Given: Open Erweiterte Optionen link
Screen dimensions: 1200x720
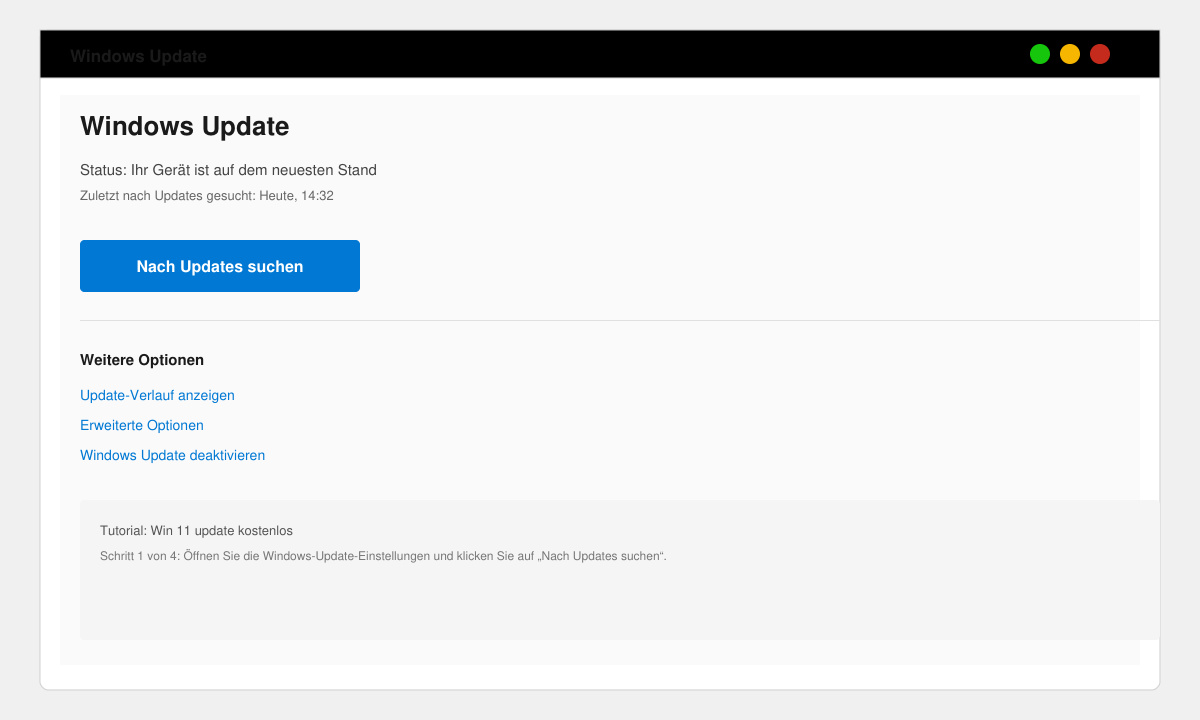Looking at the screenshot, I should pyautogui.click(x=142, y=425).
